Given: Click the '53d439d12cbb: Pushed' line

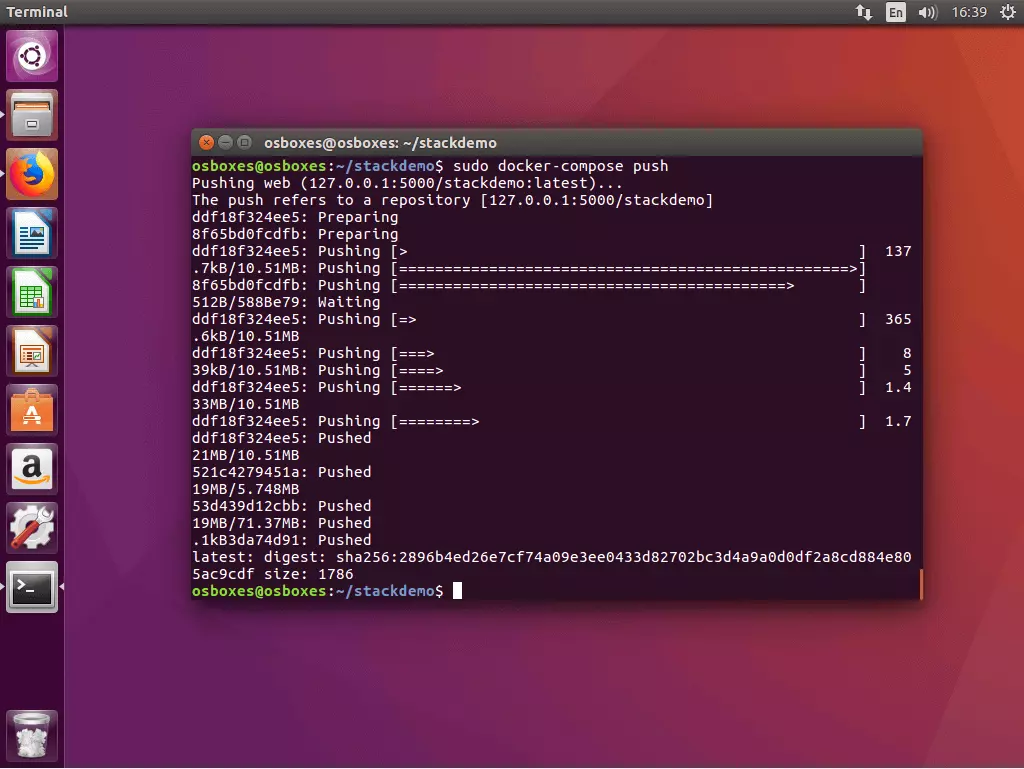Looking at the screenshot, I should tap(281, 506).
